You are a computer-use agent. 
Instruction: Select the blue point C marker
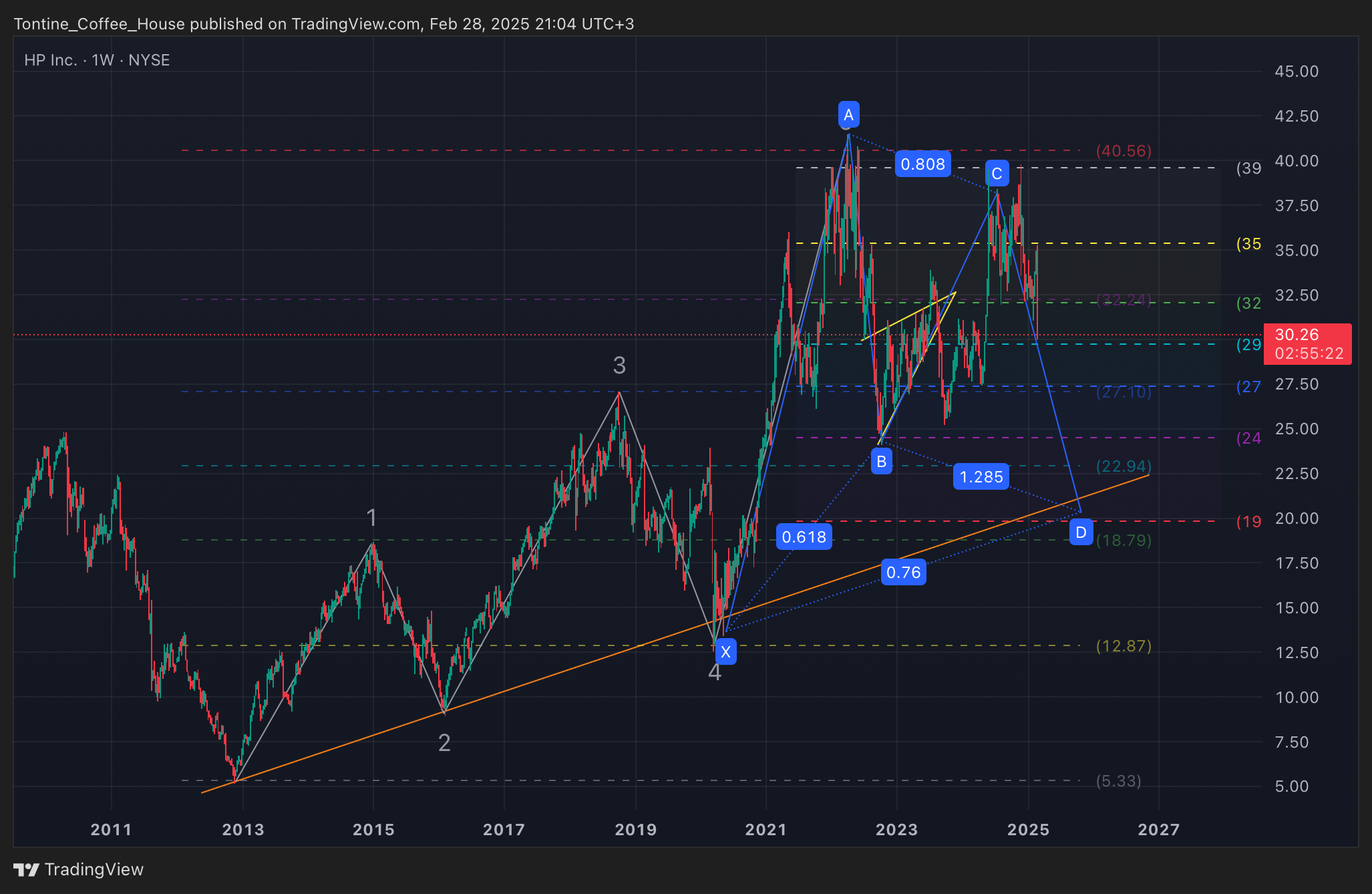point(997,174)
